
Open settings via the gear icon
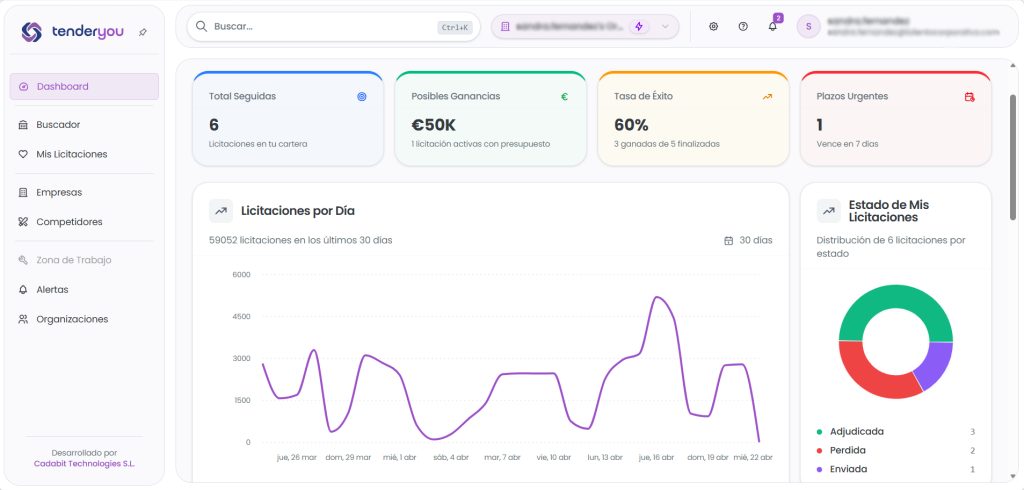pos(713,26)
